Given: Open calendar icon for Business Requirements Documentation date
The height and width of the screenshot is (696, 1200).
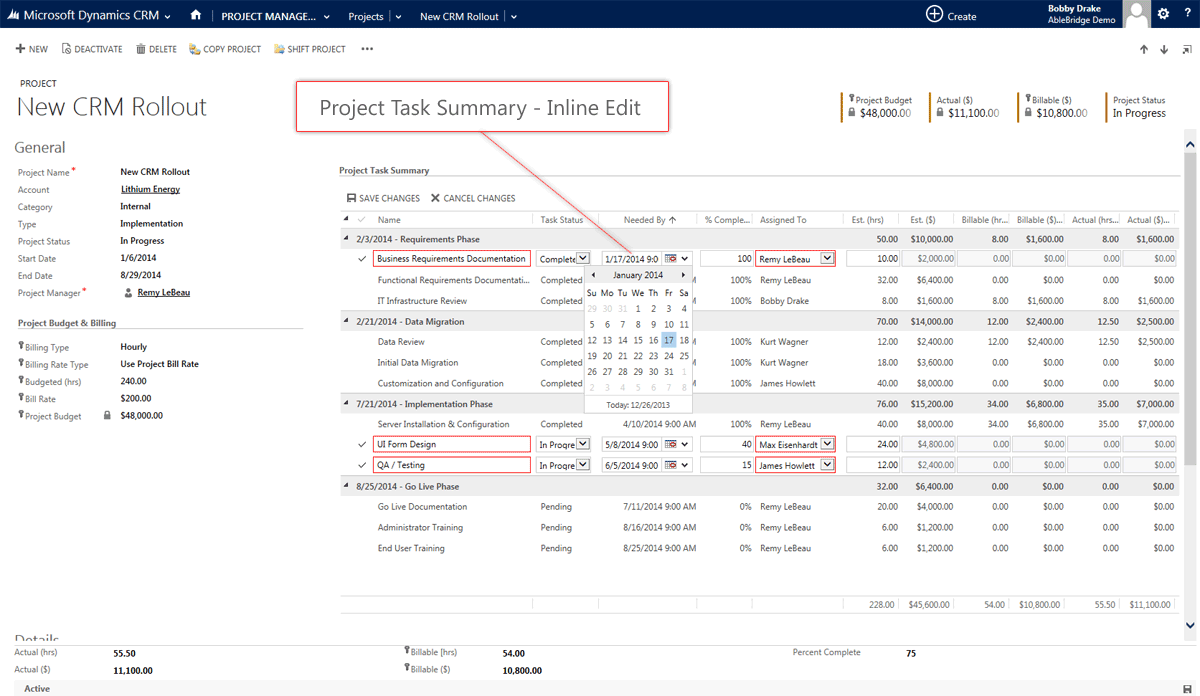Looking at the screenshot, I should [672, 259].
